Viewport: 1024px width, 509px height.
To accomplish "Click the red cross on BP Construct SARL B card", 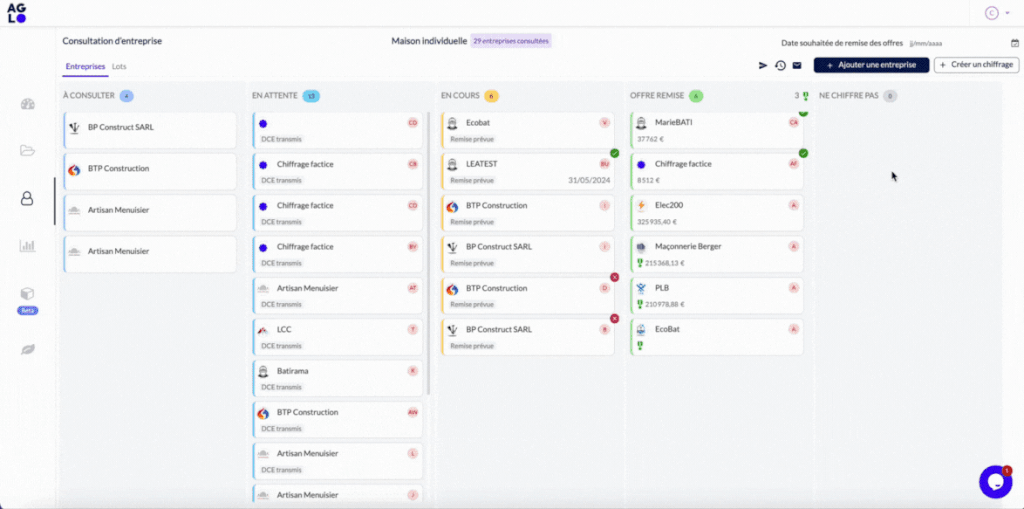I will click(x=615, y=318).
